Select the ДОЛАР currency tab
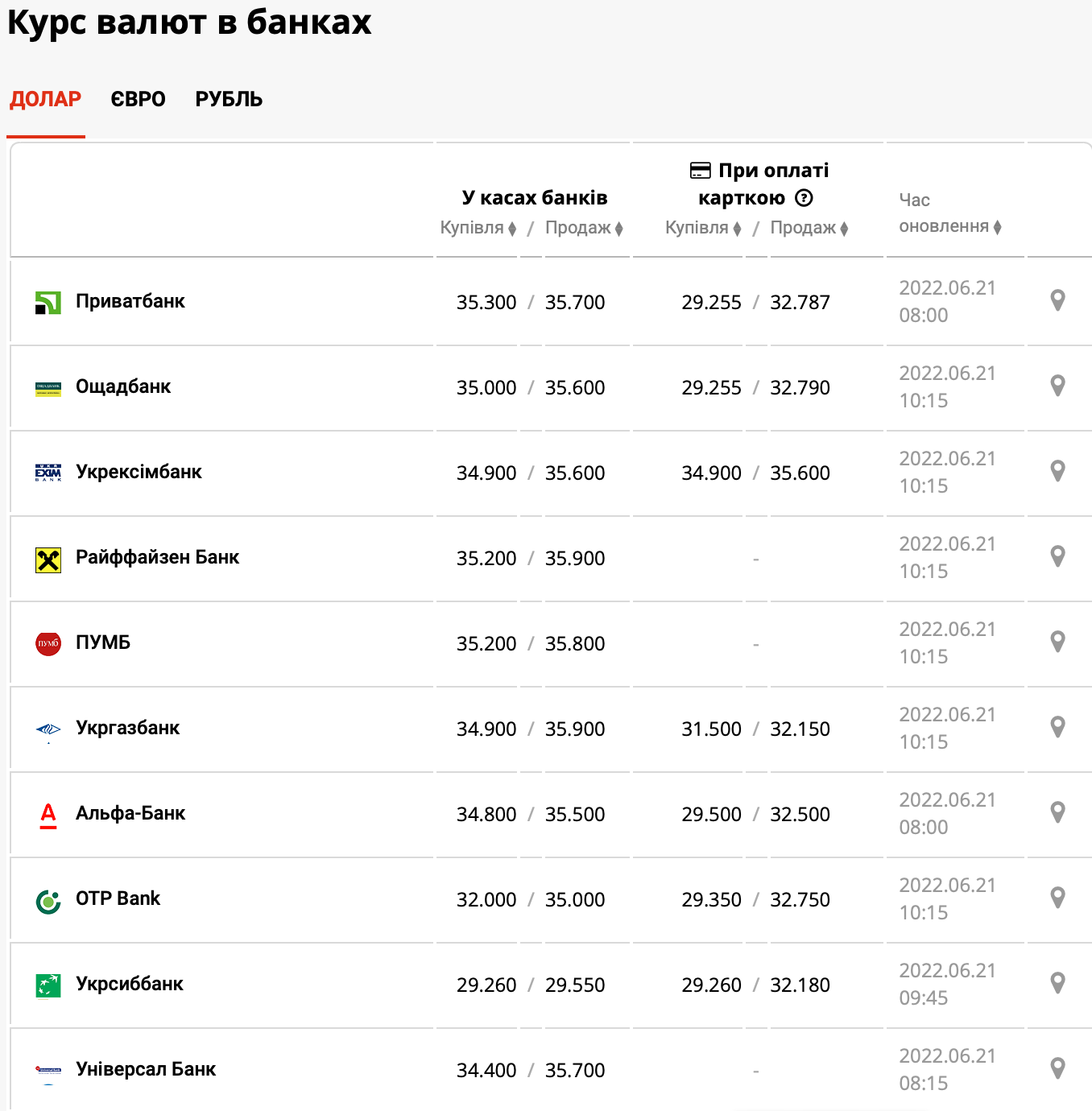The height and width of the screenshot is (1111, 1092). pyautogui.click(x=46, y=99)
